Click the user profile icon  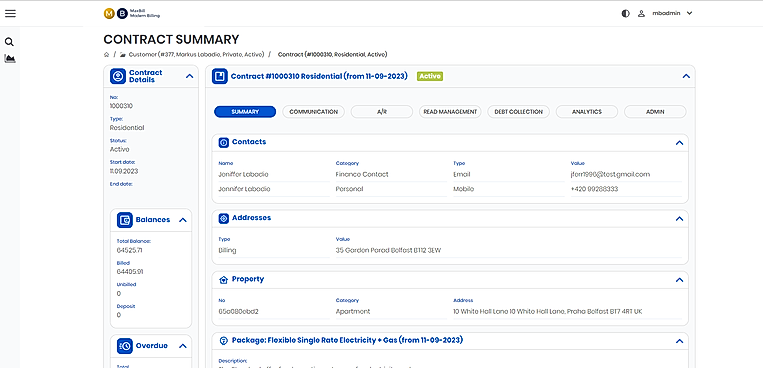(641, 14)
